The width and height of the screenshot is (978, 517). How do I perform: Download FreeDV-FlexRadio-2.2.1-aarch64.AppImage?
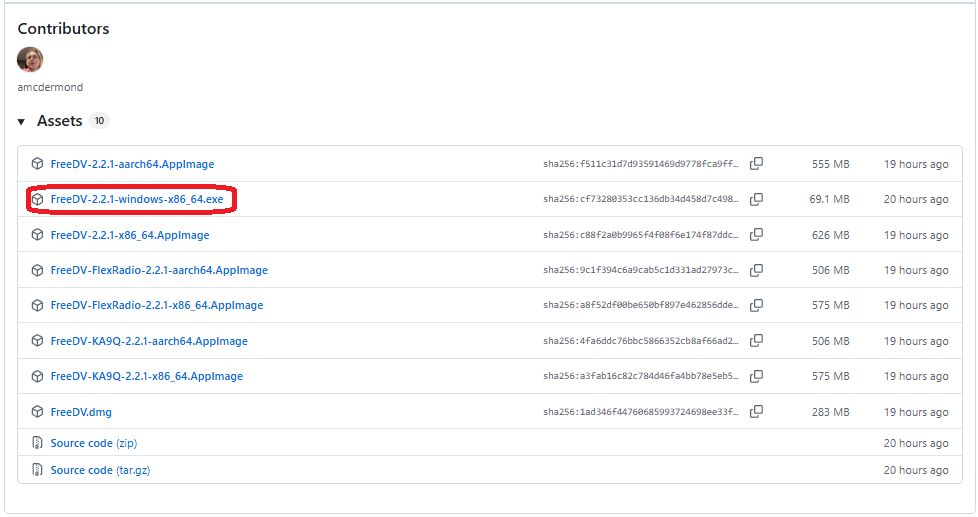click(159, 270)
